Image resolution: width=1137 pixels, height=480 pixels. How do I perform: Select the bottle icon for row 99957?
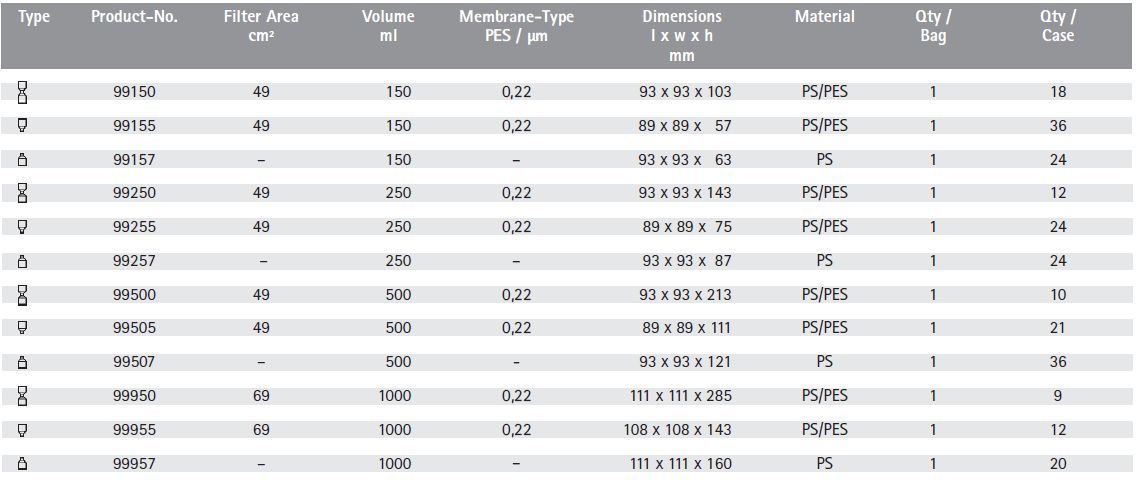click(22, 463)
